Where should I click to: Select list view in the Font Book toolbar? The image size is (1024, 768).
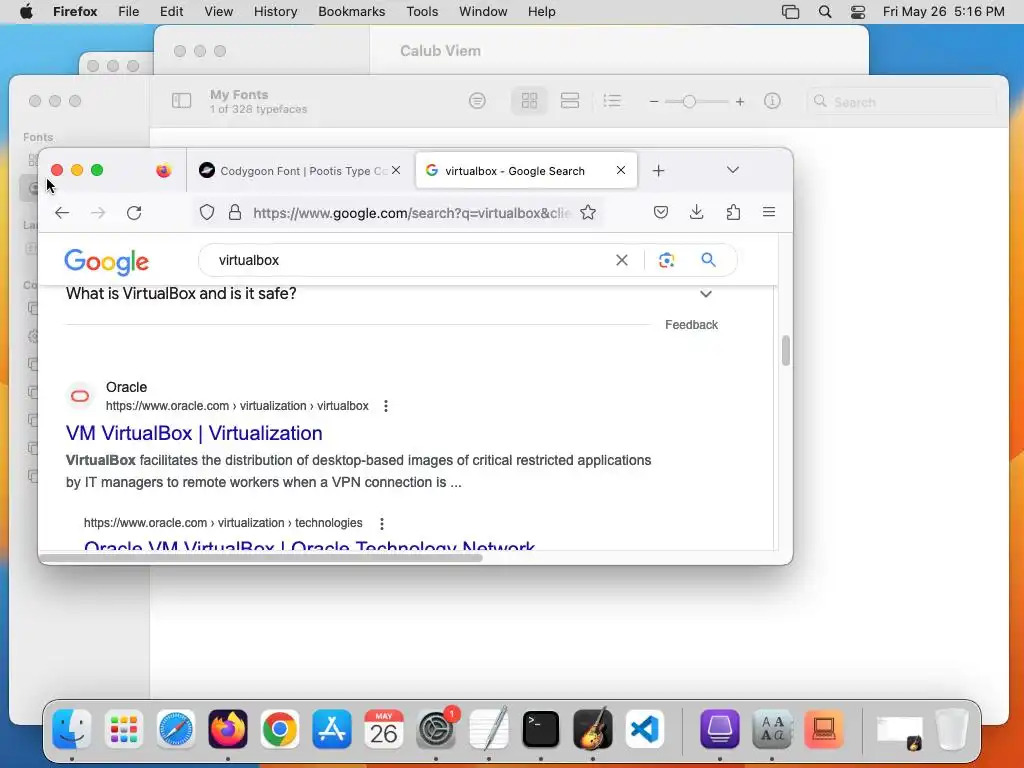(612, 101)
